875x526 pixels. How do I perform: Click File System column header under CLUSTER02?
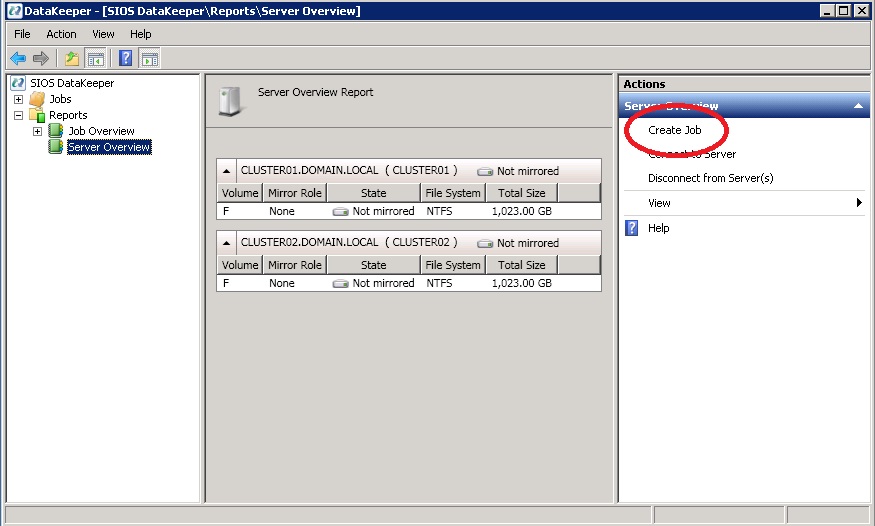(453, 265)
